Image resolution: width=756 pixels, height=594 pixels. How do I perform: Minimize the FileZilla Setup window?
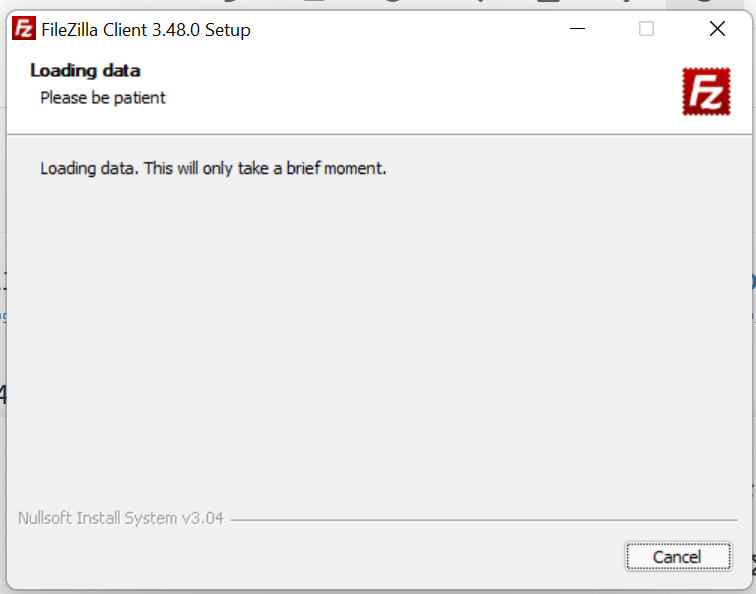[x=578, y=29]
